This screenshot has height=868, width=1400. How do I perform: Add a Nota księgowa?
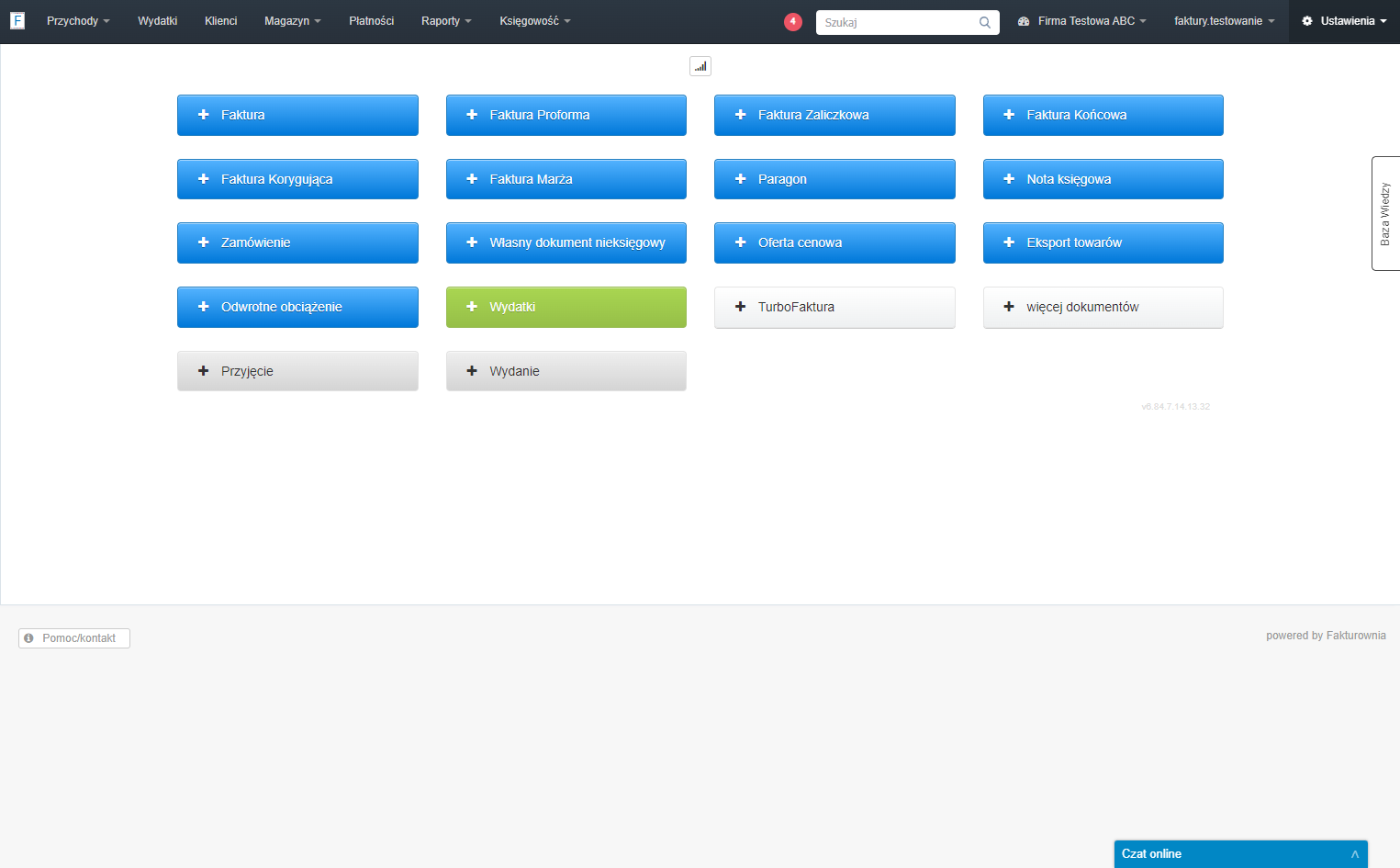(x=1103, y=179)
